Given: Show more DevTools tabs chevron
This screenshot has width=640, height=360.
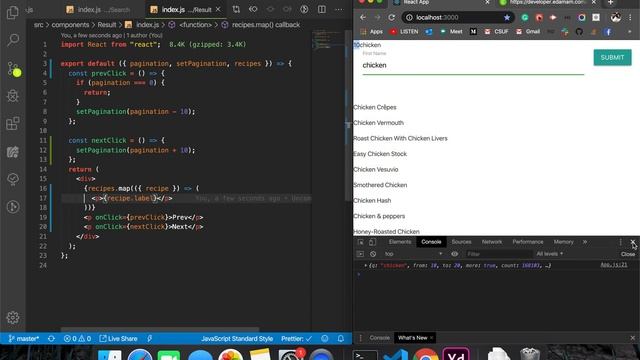Looking at the screenshot, I should (585, 242).
